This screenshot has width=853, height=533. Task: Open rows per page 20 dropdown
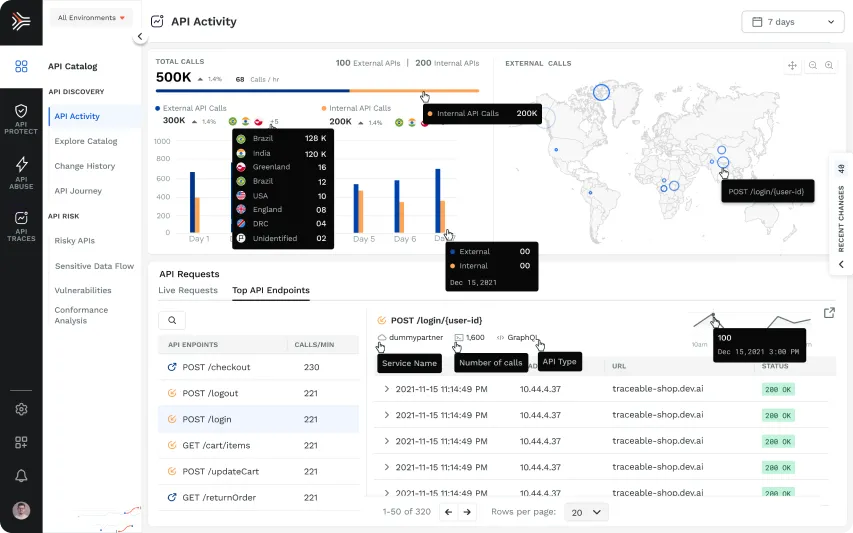tap(586, 512)
